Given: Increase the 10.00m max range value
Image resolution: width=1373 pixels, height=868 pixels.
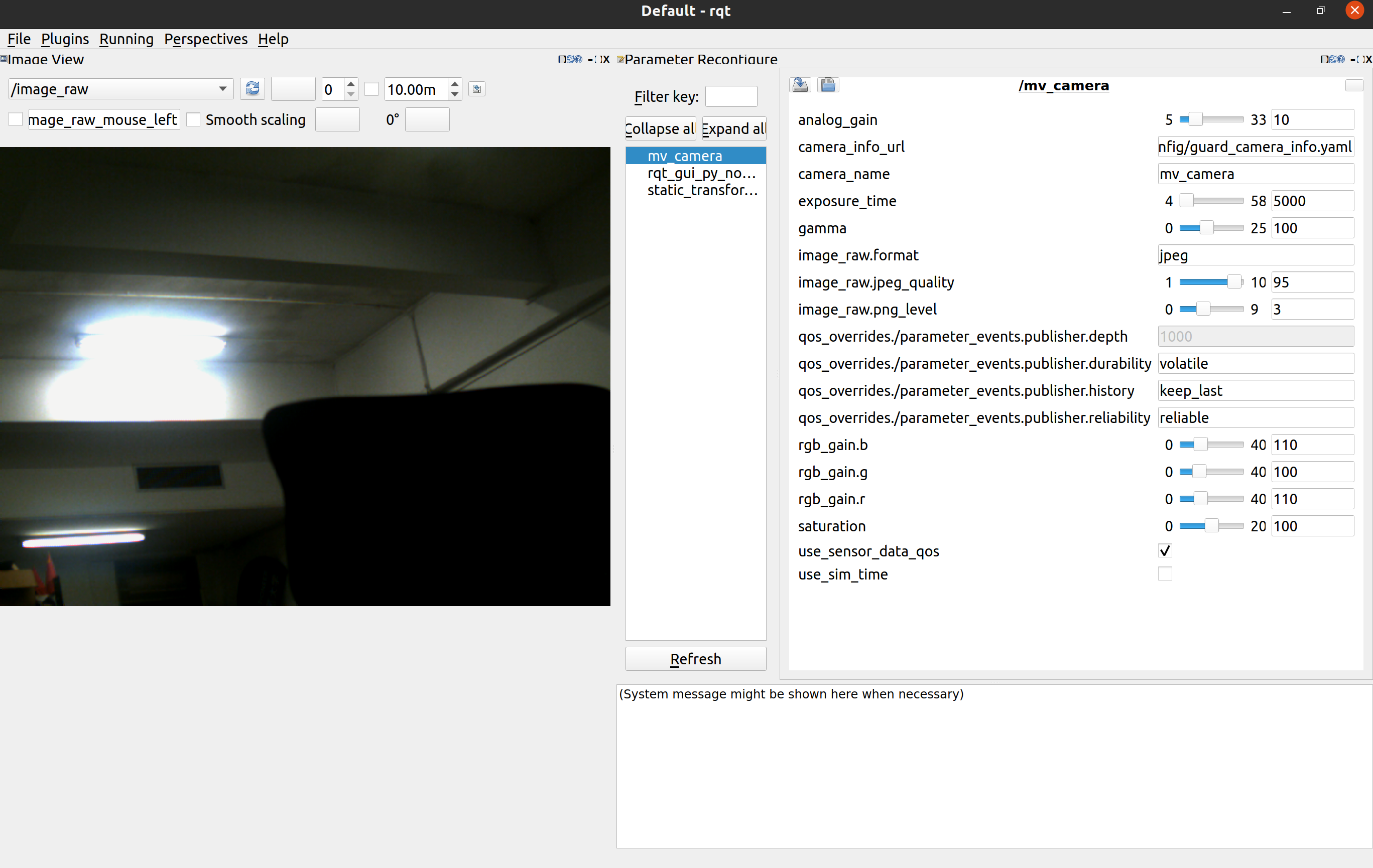Looking at the screenshot, I should [x=454, y=84].
